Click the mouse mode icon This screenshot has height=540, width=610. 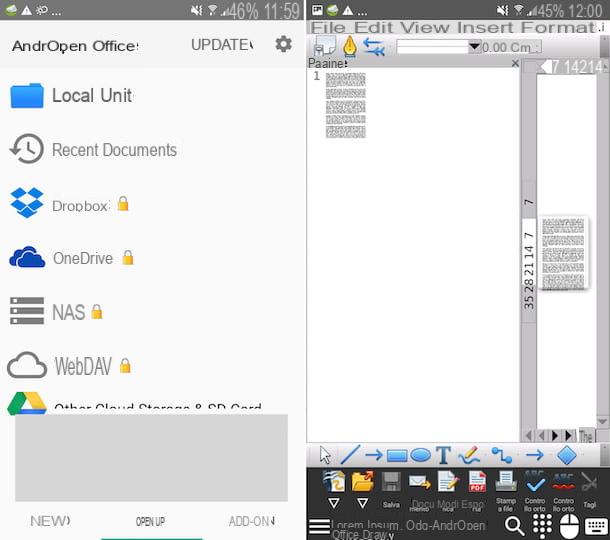[570, 526]
